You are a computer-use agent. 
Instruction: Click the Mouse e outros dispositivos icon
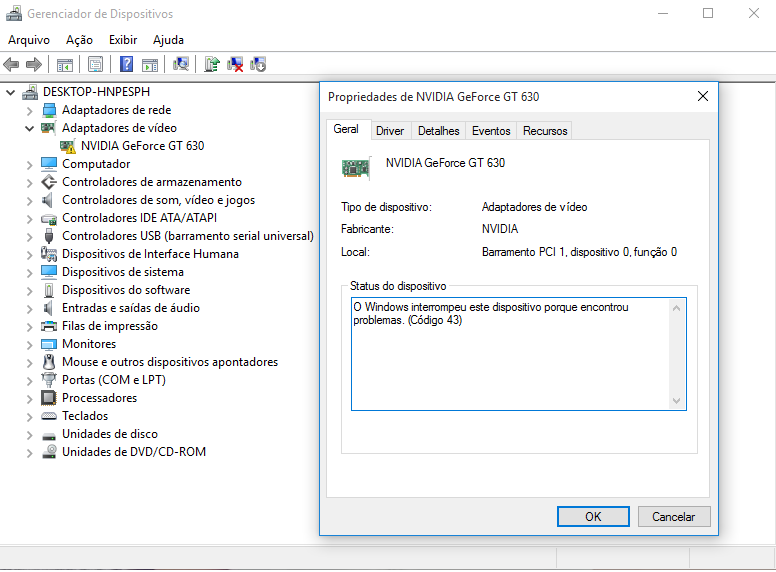point(48,362)
